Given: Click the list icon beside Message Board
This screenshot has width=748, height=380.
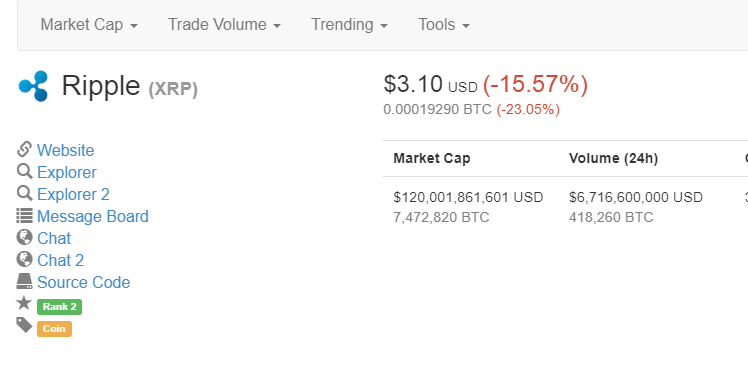Looking at the screenshot, I should 24,216.
